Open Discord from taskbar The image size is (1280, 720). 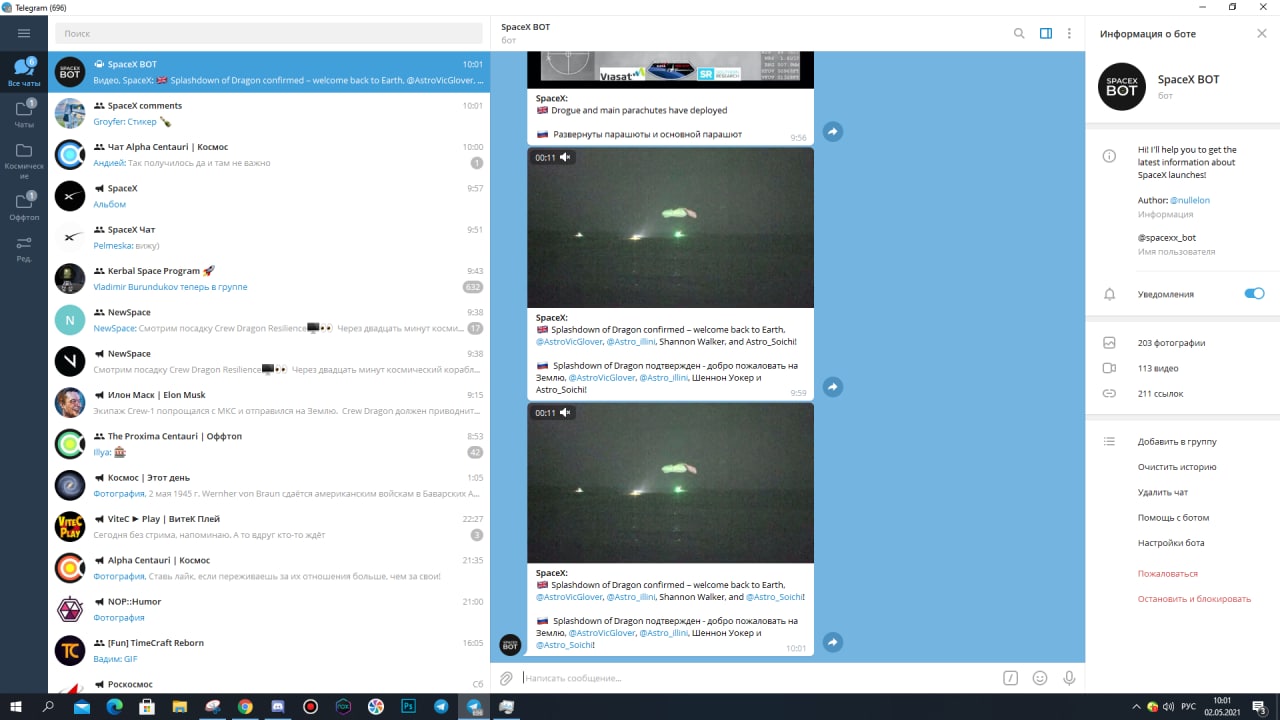click(x=277, y=706)
